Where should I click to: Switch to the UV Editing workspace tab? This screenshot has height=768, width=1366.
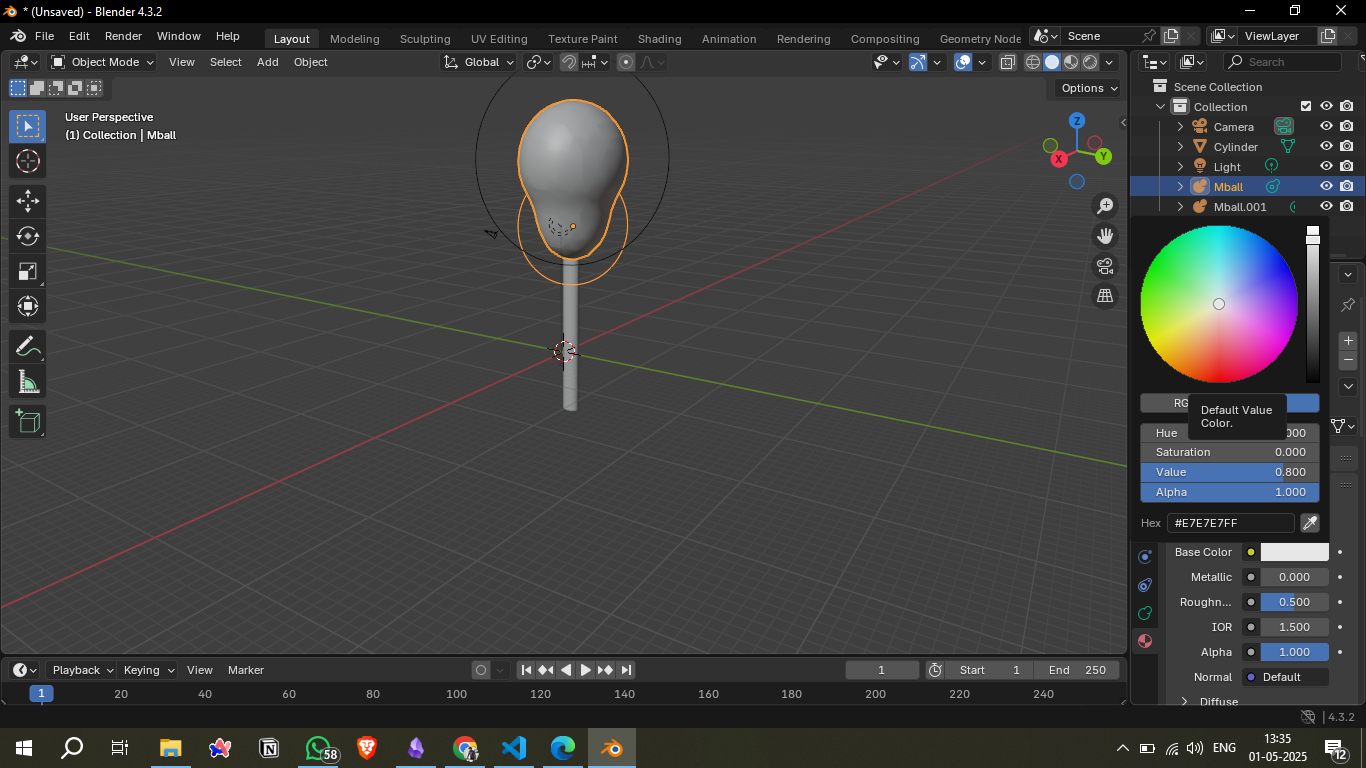[499, 39]
